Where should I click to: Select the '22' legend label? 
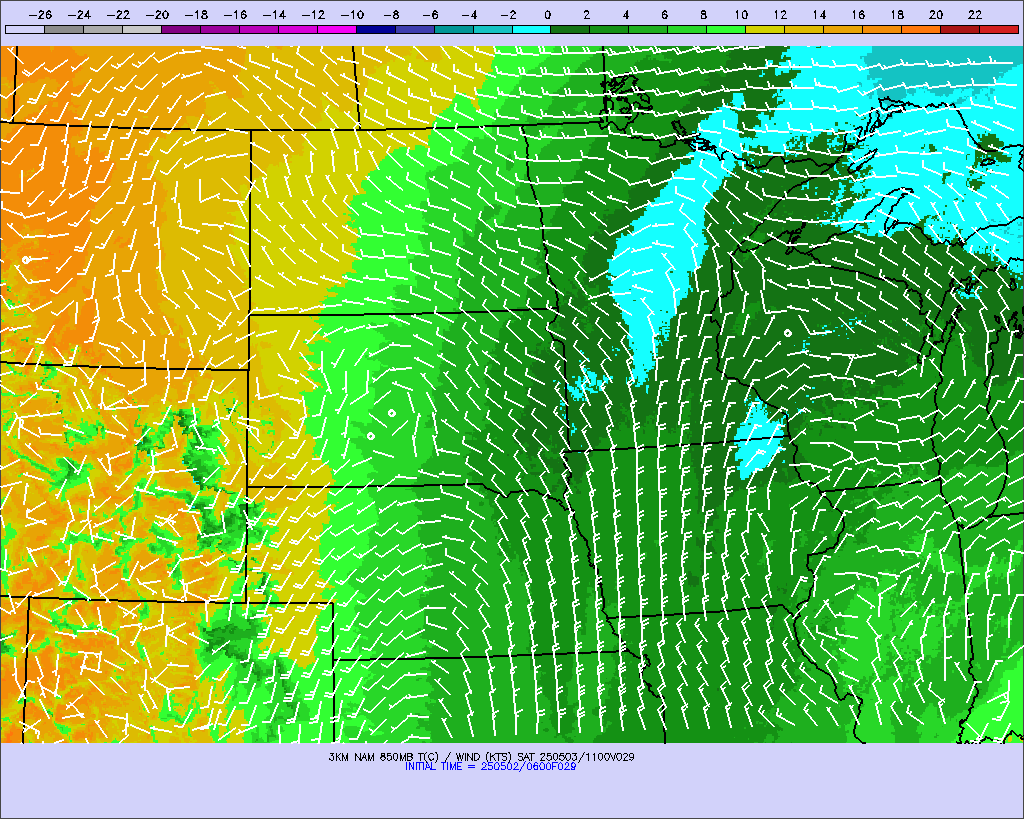tap(974, 15)
